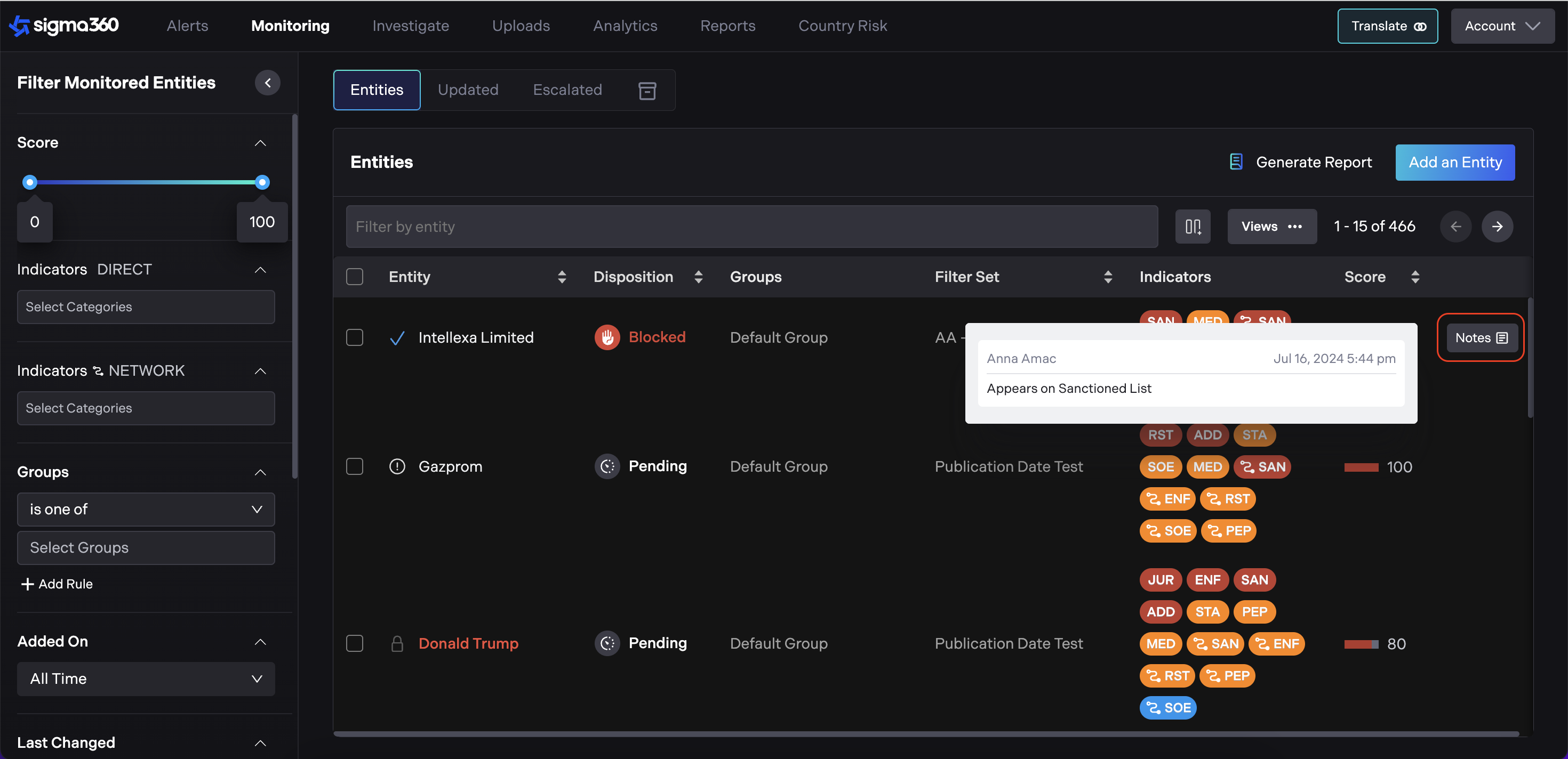Click the Score slider maximum handle
1568x759 pixels.
[262, 182]
